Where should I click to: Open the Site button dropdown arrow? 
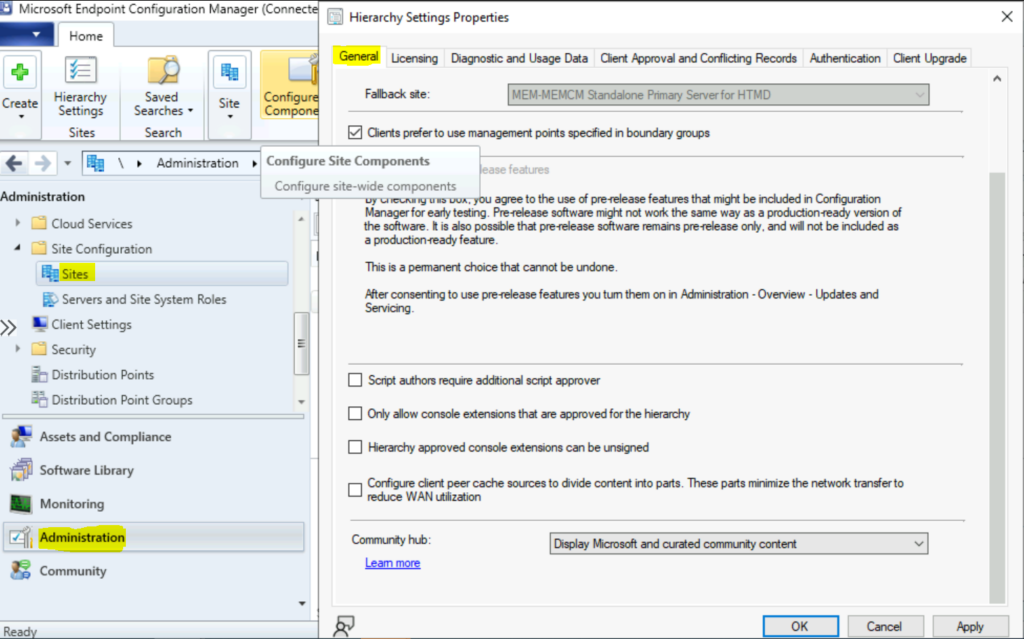230,117
